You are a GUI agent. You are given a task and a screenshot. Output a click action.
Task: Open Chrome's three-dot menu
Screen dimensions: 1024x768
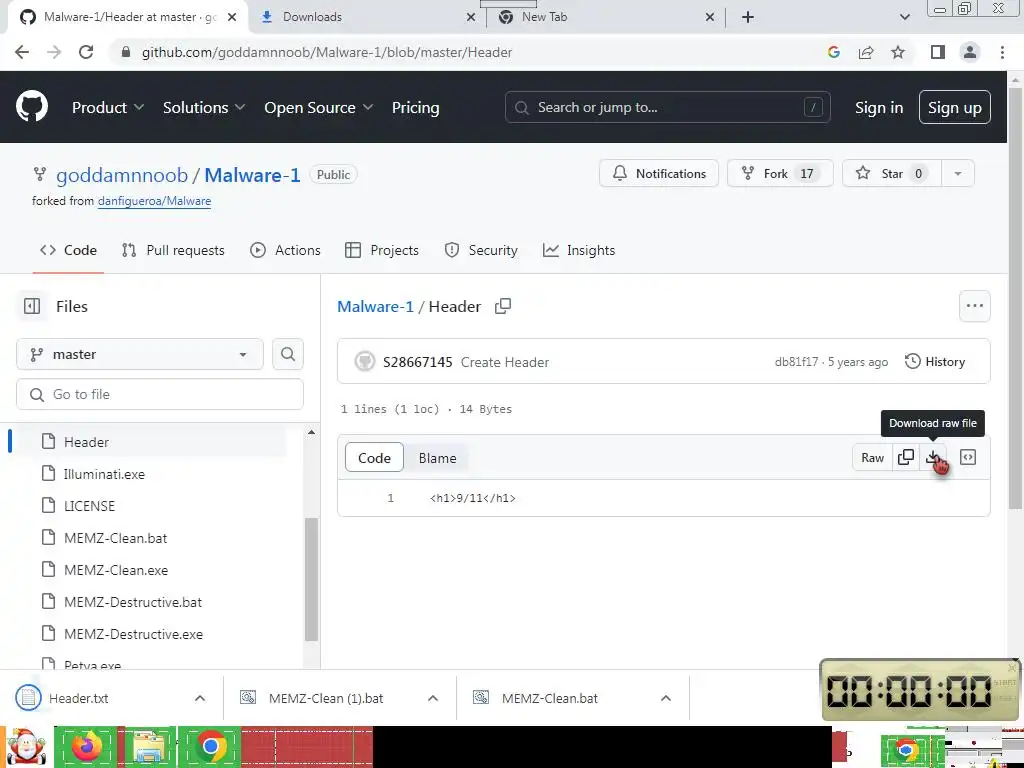[1002, 52]
